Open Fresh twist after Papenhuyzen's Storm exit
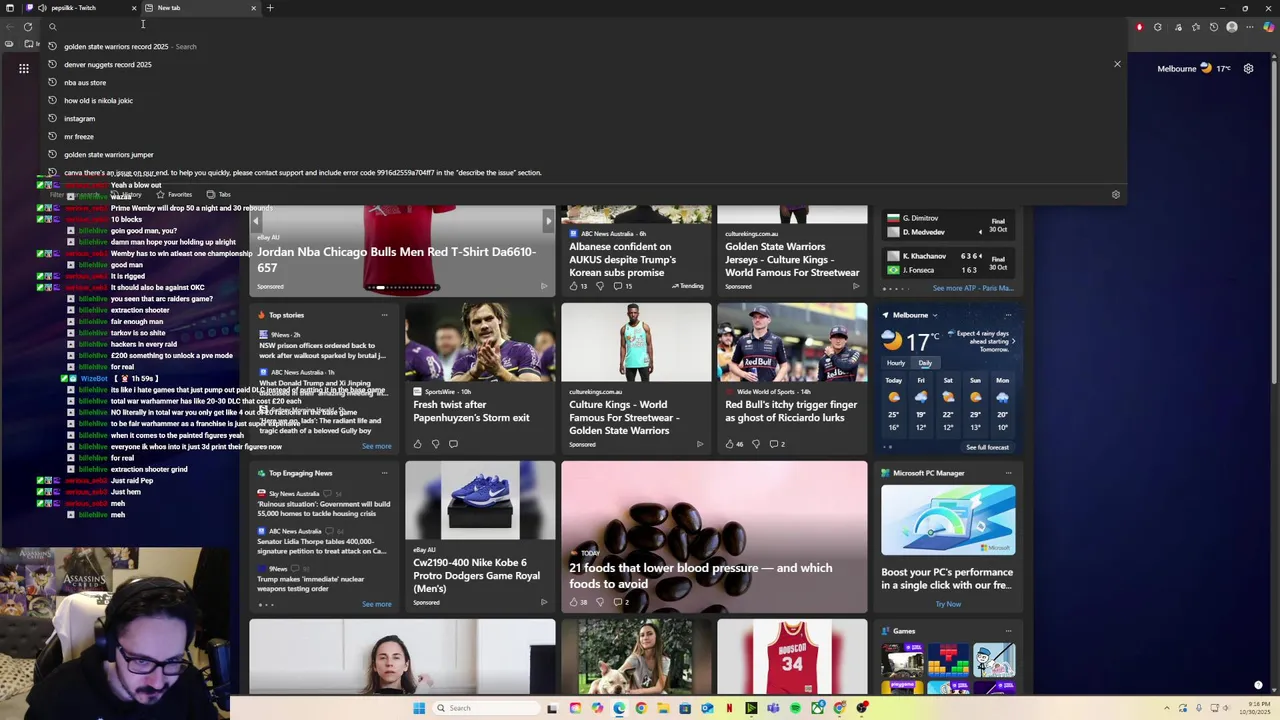The height and width of the screenshot is (720, 1280). (x=471, y=411)
